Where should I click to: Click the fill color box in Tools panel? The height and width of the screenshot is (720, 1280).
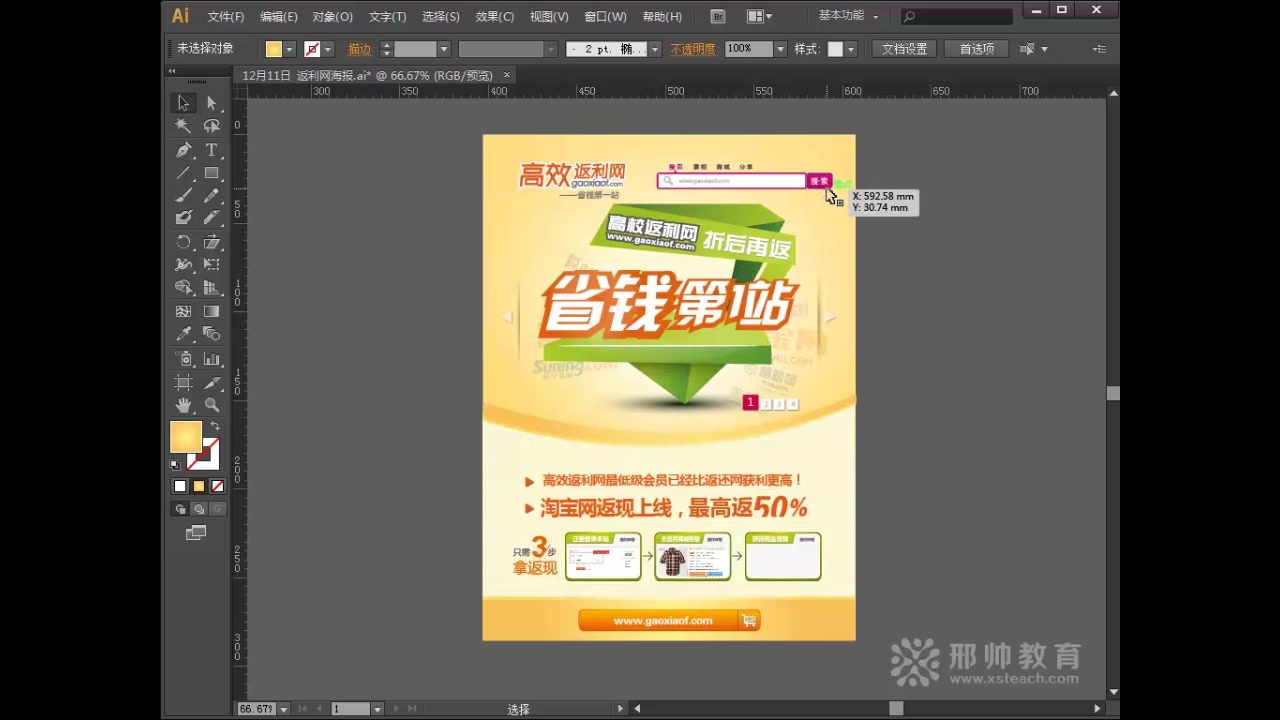point(186,437)
